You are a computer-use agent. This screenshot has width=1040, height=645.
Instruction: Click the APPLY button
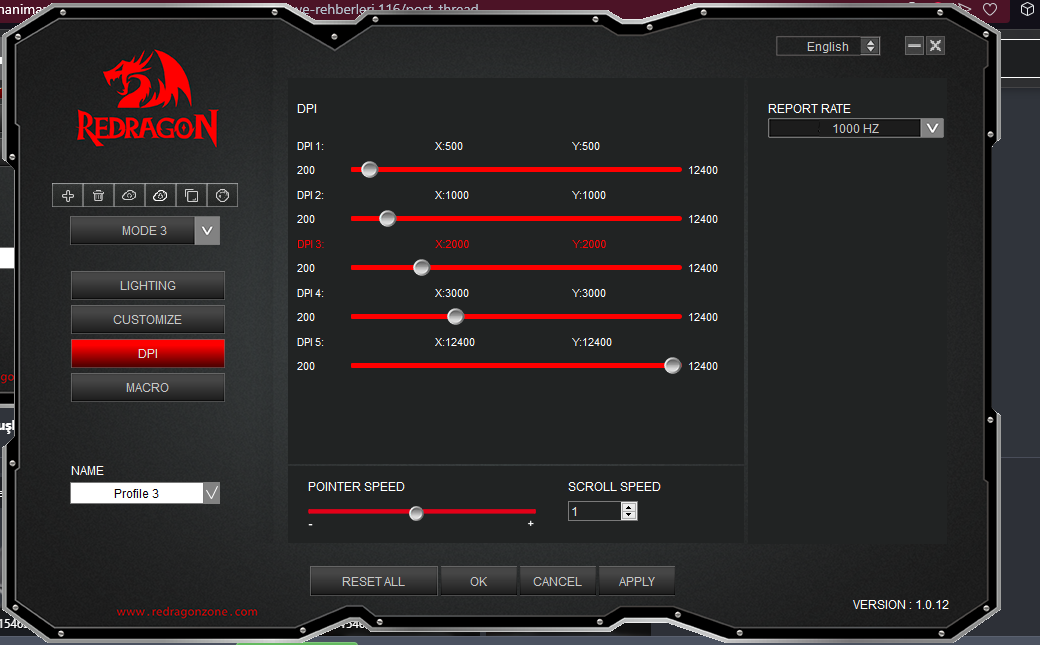click(637, 581)
